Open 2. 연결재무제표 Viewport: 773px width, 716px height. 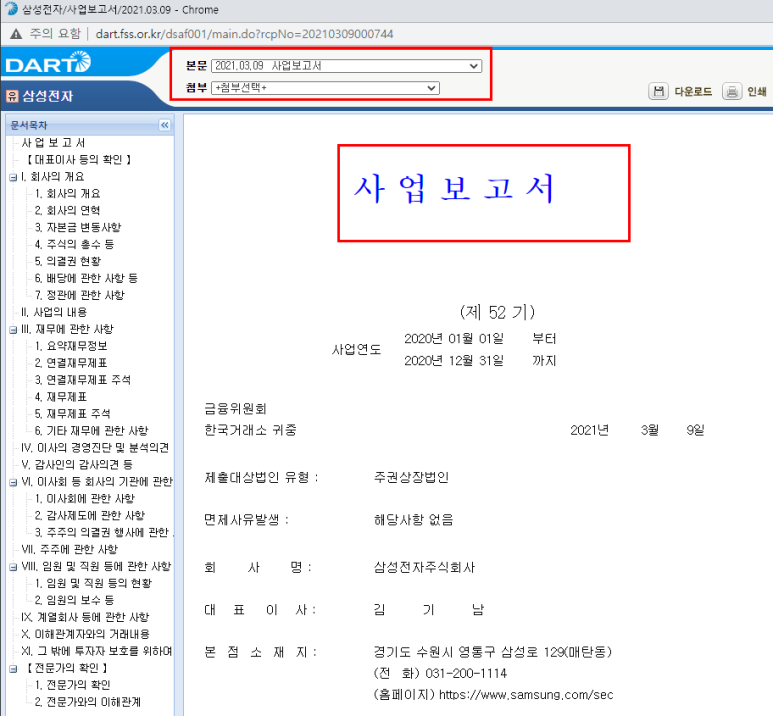coord(71,362)
